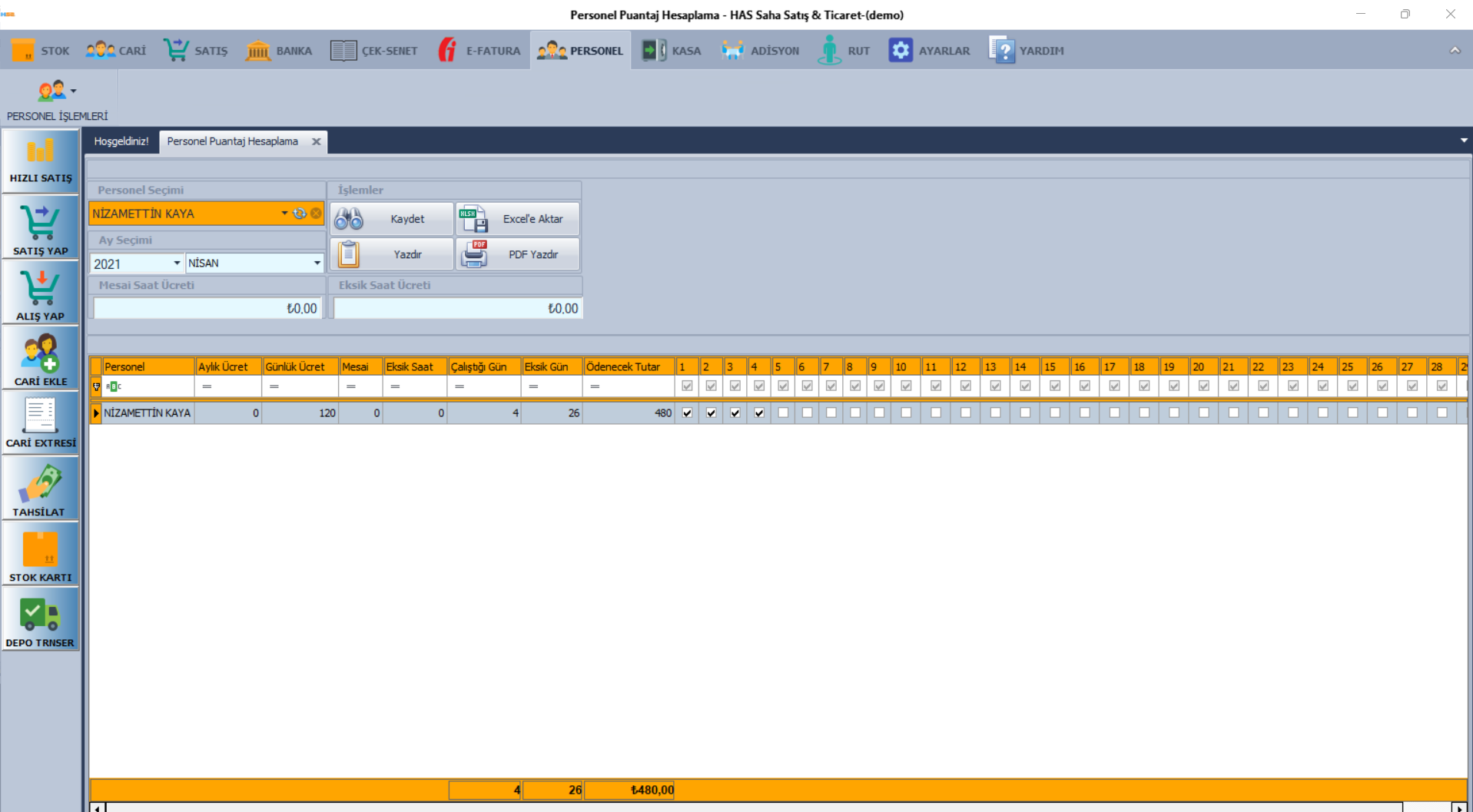Check day 20 for NİZAMETTİN KAYA
Image resolution: width=1473 pixels, height=812 pixels.
[1203, 413]
